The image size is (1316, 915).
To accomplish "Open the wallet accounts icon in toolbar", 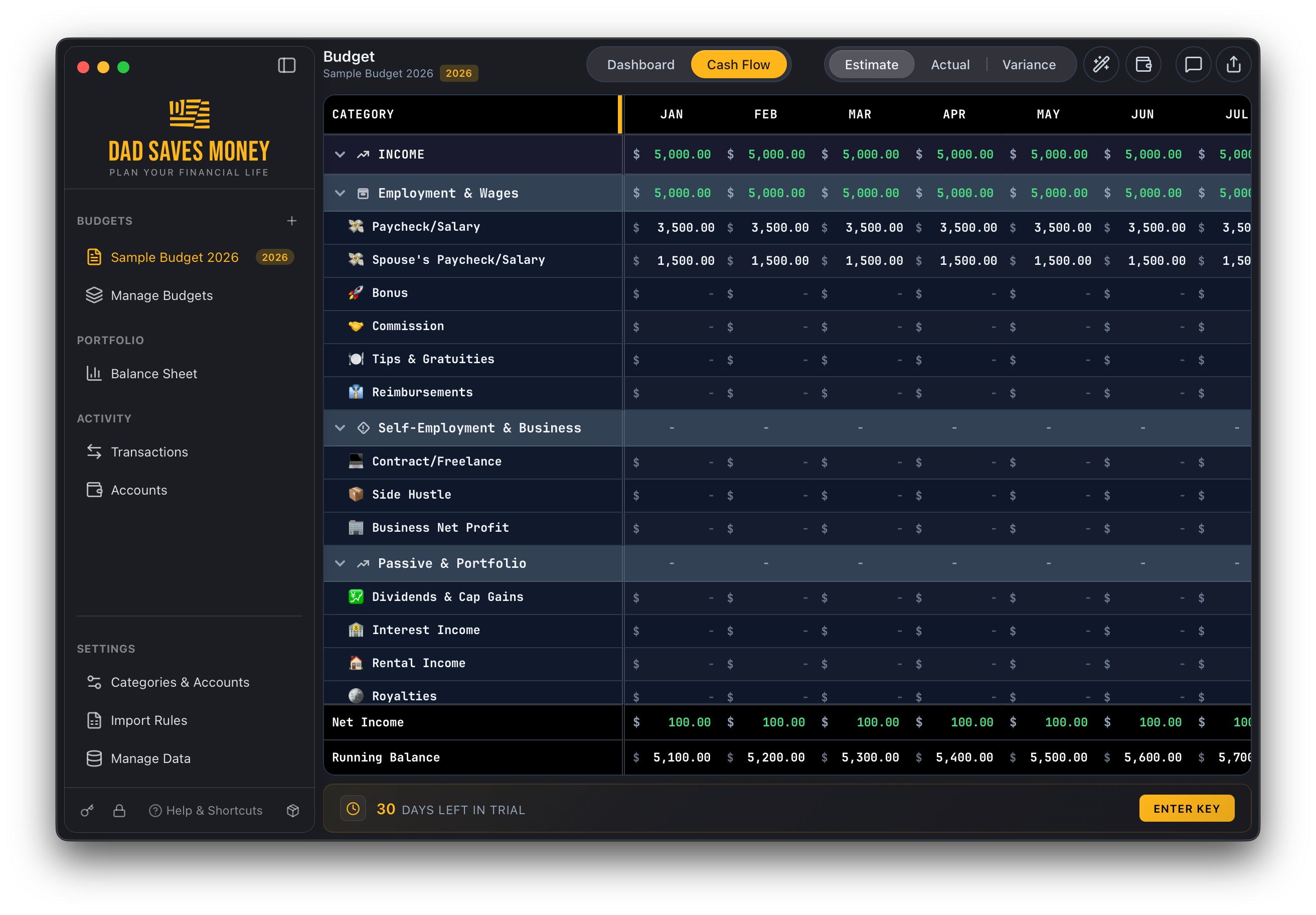I will coord(1143,64).
